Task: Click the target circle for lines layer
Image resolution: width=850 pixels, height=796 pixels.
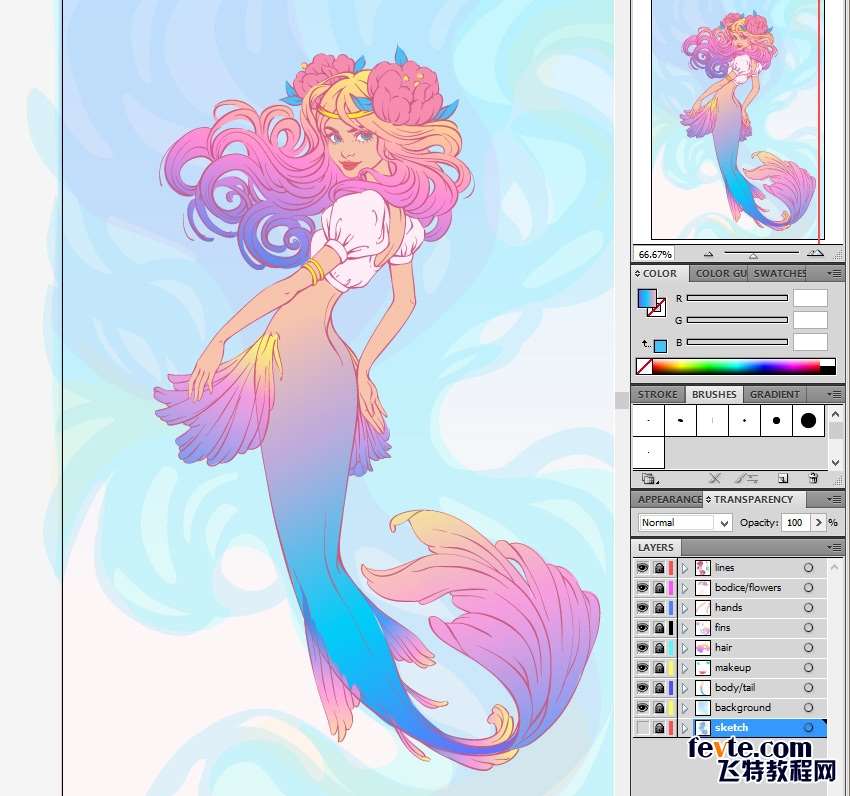Action: 808,568
